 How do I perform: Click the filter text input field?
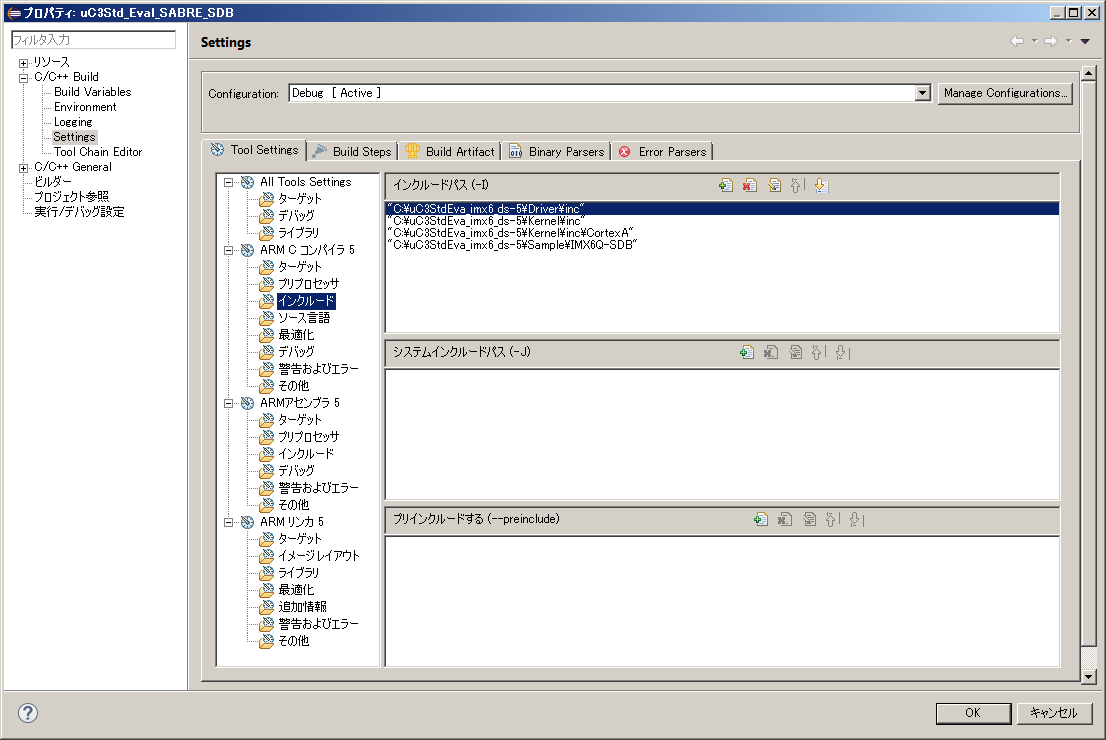tap(93, 40)
